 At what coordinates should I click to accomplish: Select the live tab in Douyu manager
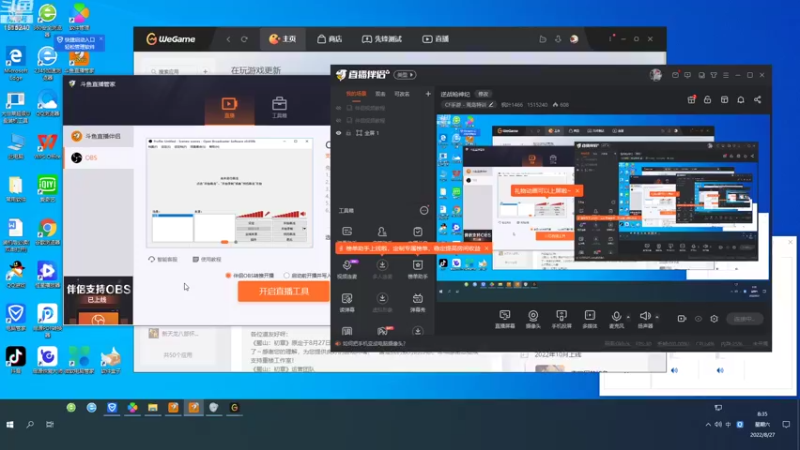coord(229,107)
